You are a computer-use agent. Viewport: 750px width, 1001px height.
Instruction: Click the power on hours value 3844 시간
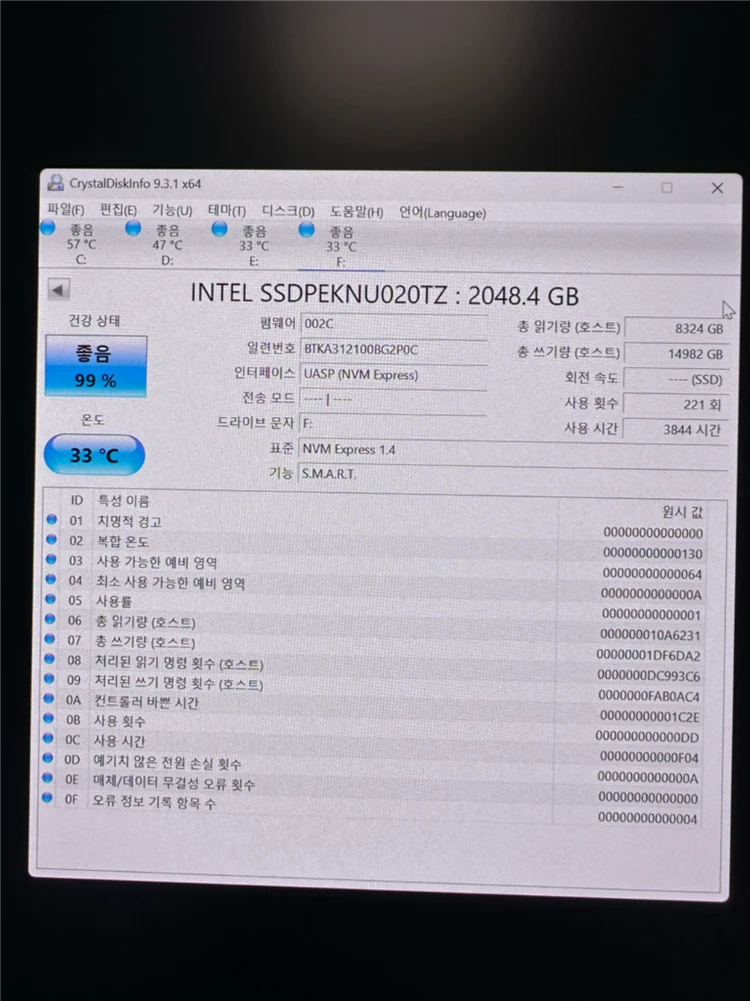pos(675,430)
